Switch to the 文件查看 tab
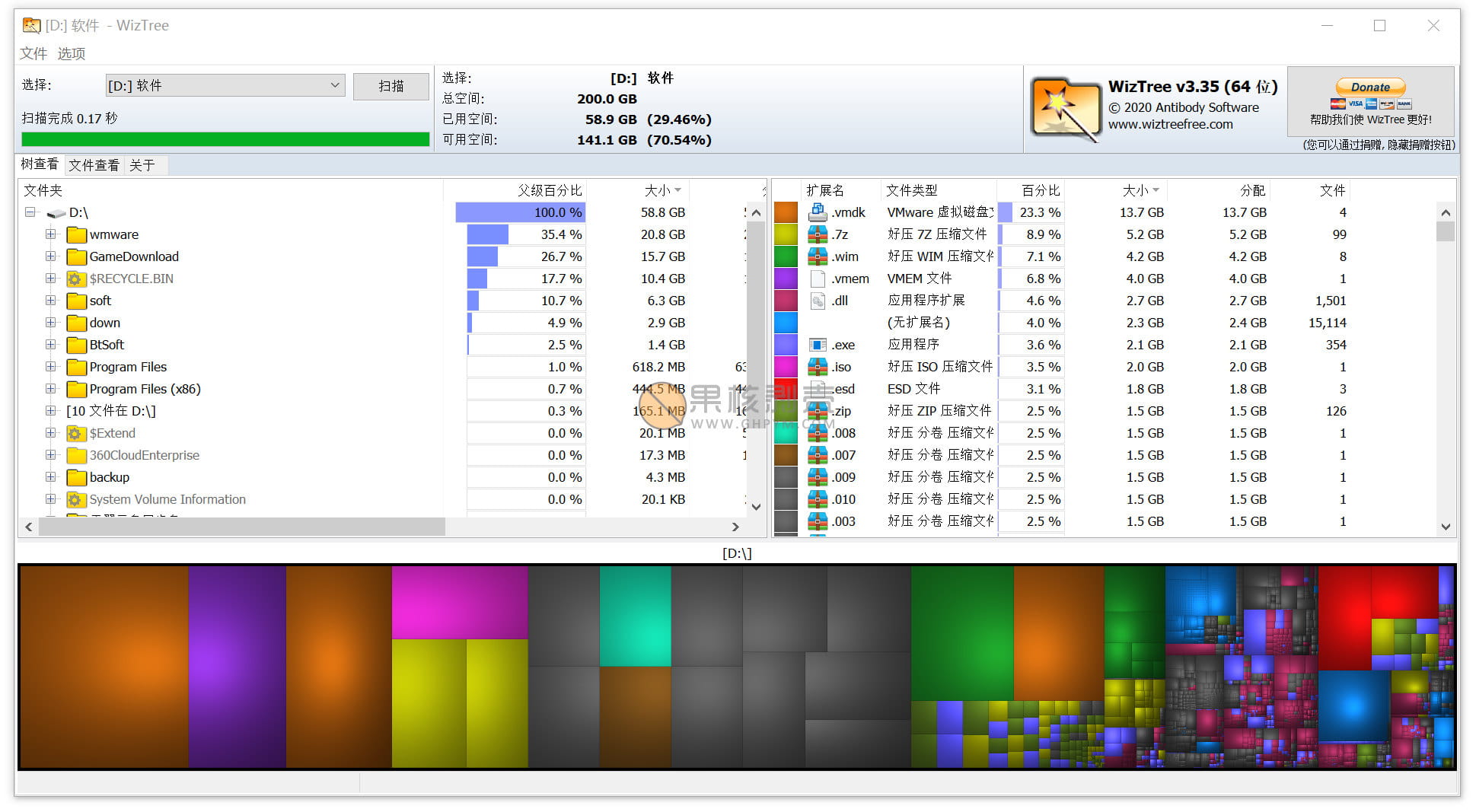The width and height of the screenshot is (1476, 812). [x=93, y=164]
